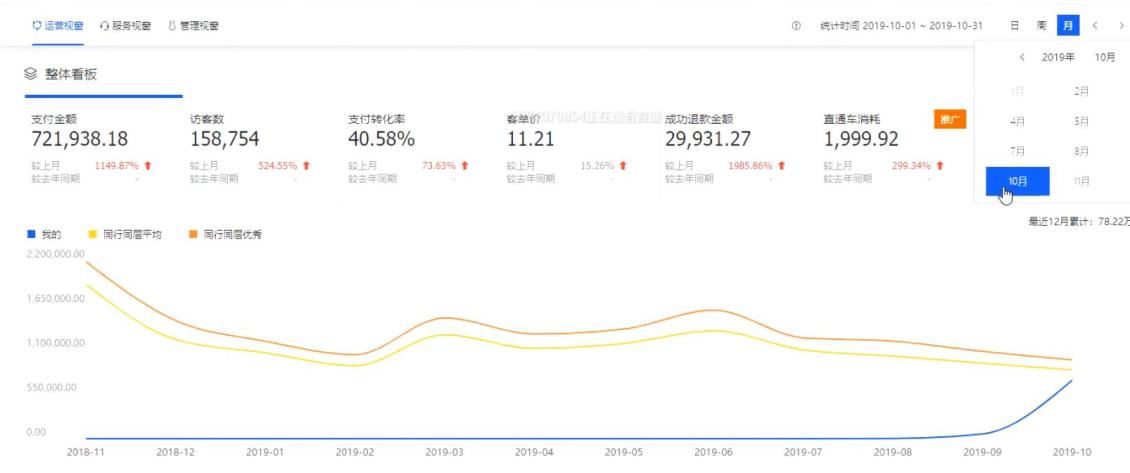
Task: Click the 11.21 order value
Action: [530, 139]
